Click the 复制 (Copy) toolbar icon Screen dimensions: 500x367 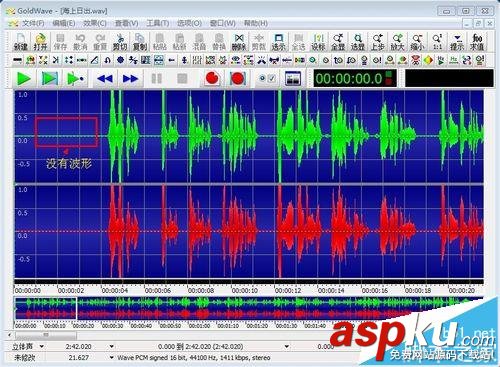(x=140, y=42)
